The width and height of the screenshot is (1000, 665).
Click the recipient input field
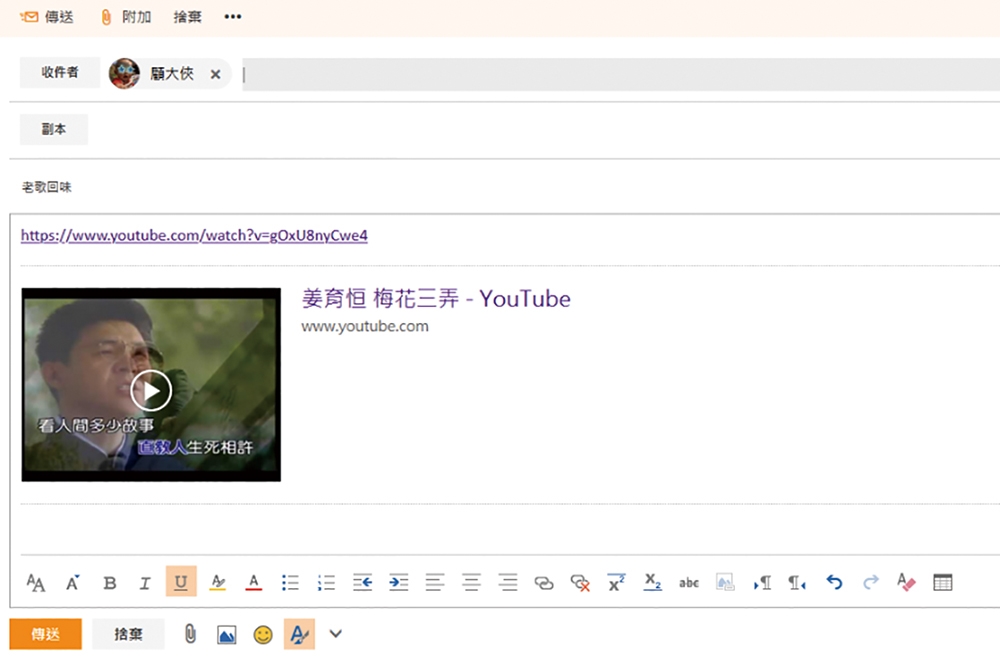click(621, 75)
